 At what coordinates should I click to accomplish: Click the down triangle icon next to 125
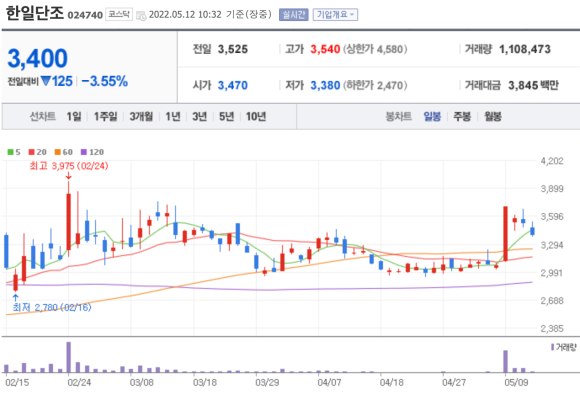pyautogui.click(x=45, y=81)
